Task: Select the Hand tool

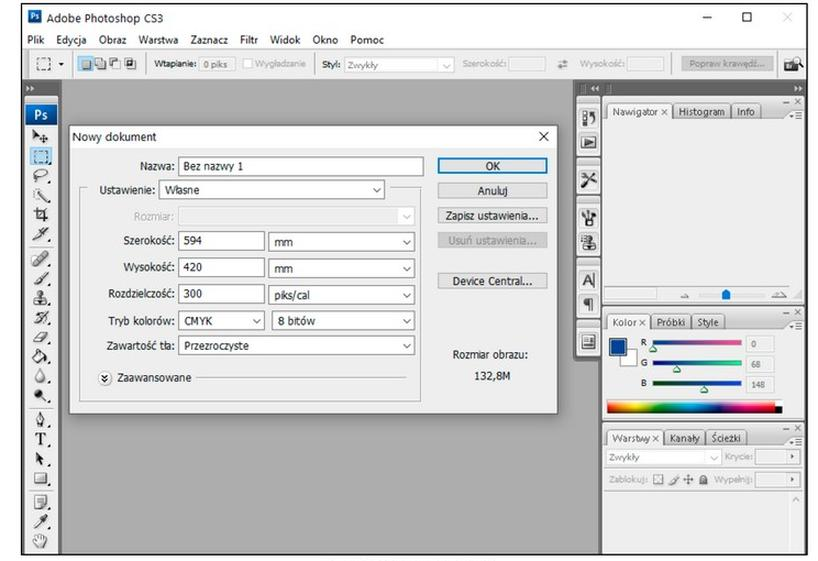Action: pos(41,541)
